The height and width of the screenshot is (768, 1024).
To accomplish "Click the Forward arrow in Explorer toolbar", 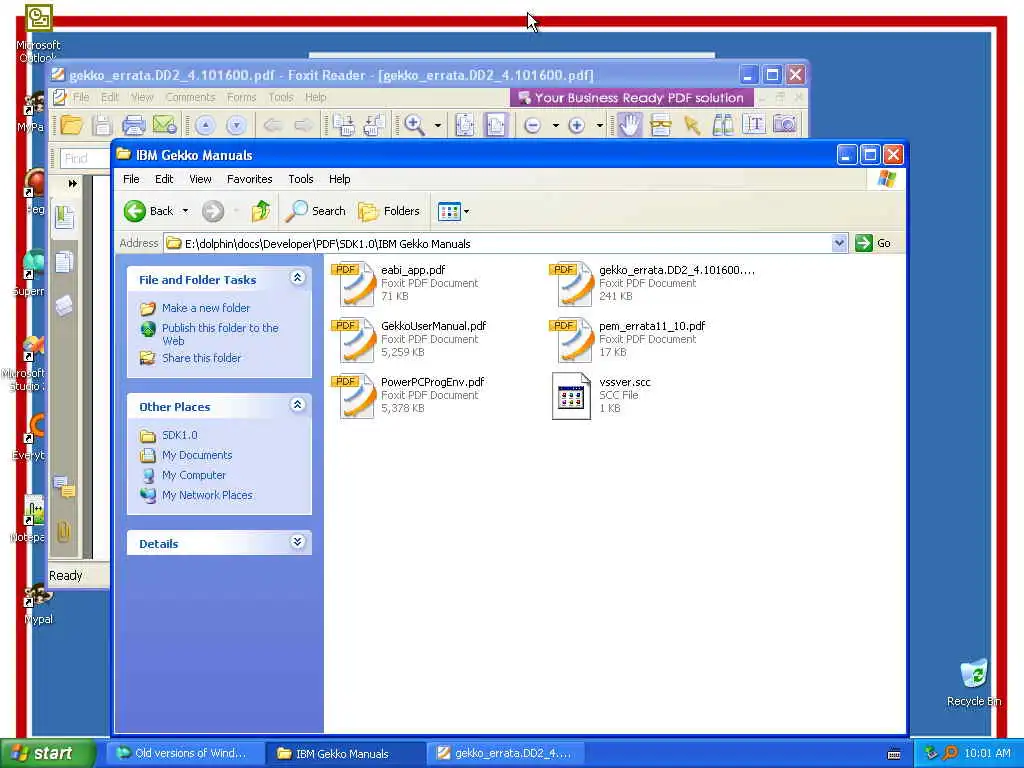I will pos(213,211).
